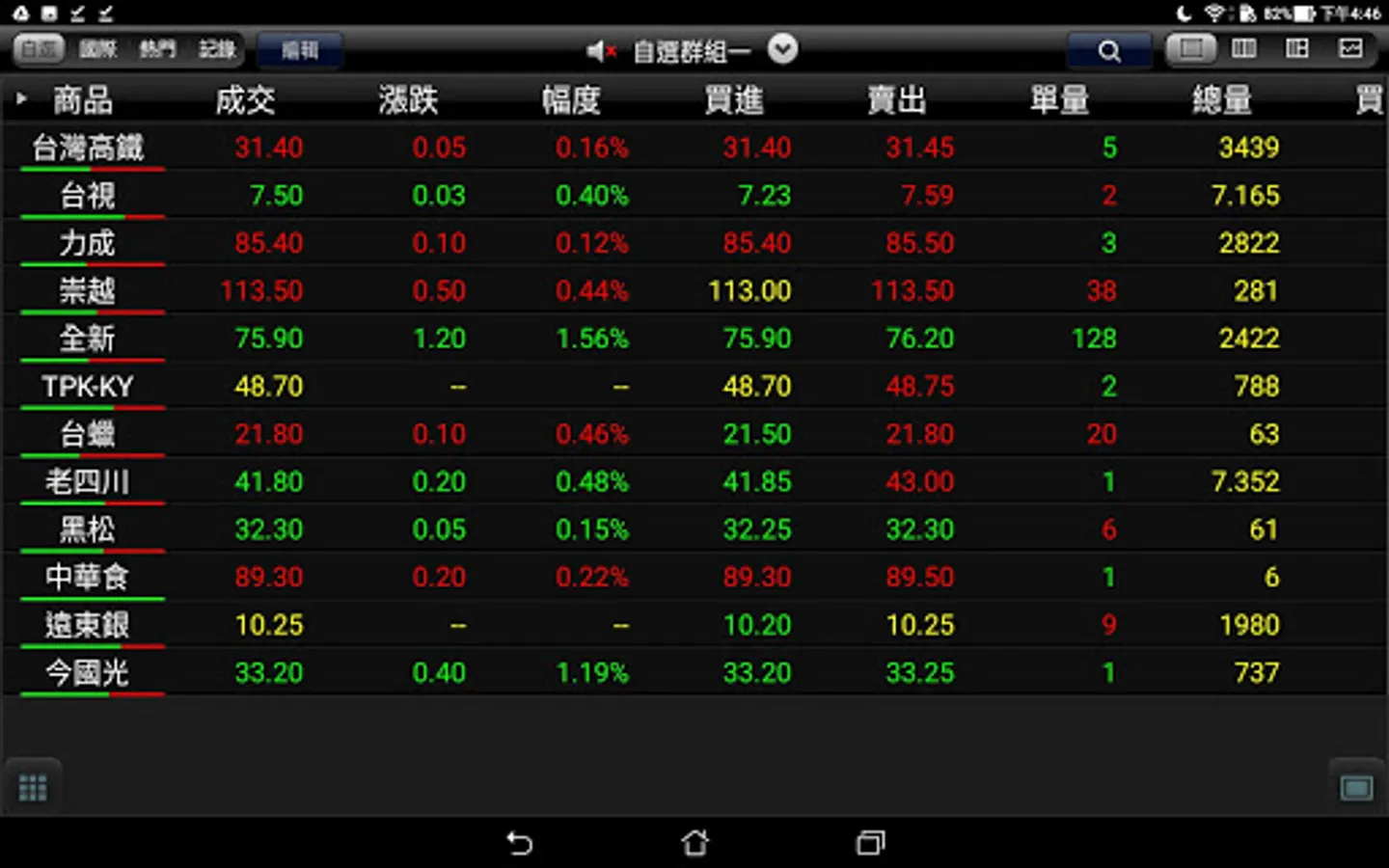Select the 10.20 bid price of 遠東銀
The height and width of the screenshot is (868, 1389).
point(757,625)
